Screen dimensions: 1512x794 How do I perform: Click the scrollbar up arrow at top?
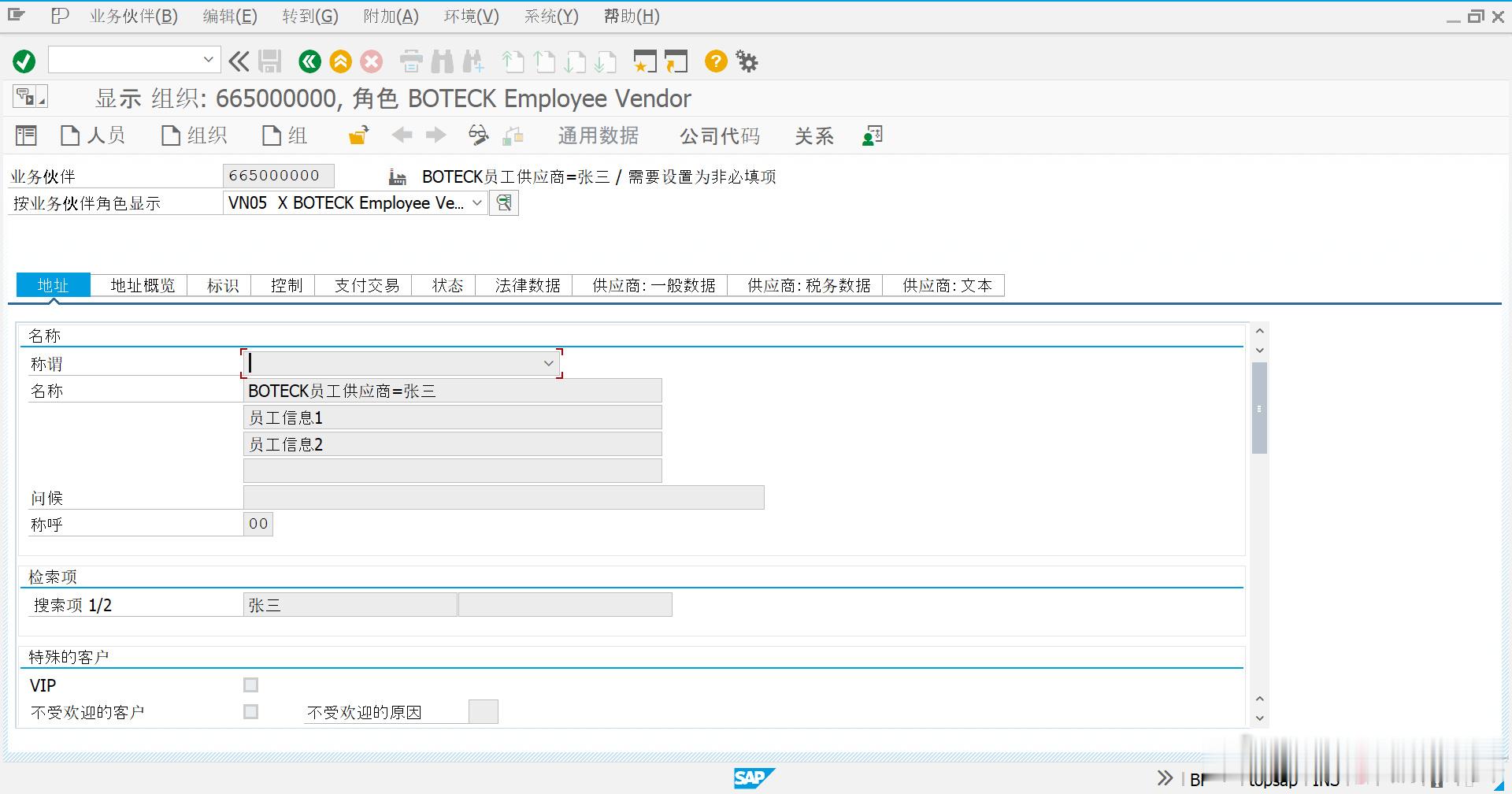1259,331
